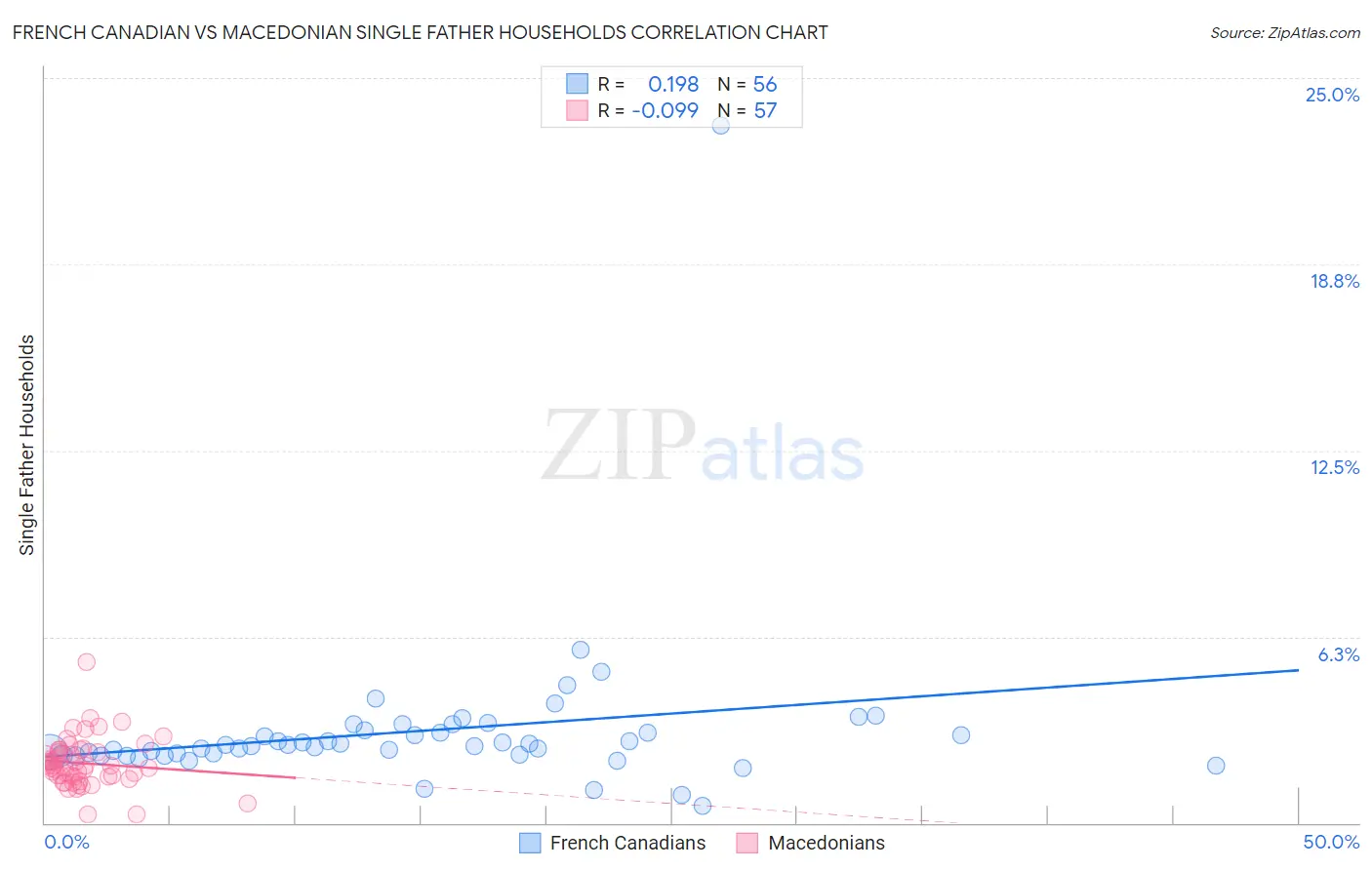Click the Single Father Households axis label
Screen dimensions: 1372x870
tap(26, 445)
